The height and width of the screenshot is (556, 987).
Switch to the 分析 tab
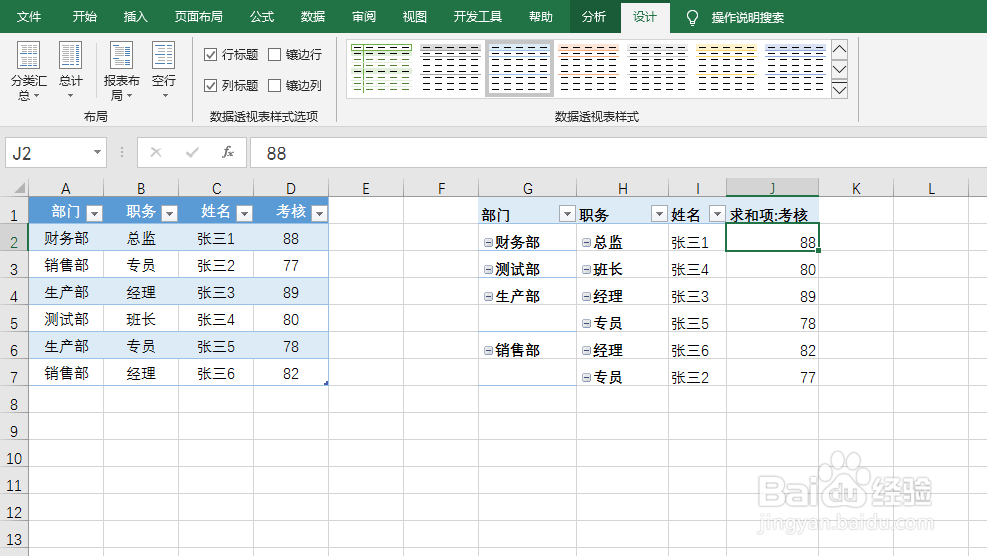[x=594, y=17]
